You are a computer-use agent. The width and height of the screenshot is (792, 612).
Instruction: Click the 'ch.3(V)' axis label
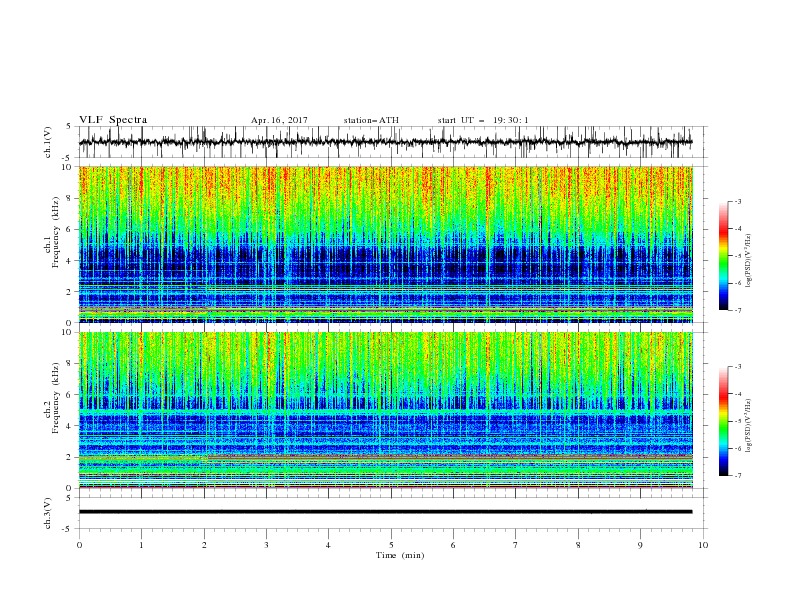pos(48,513)
